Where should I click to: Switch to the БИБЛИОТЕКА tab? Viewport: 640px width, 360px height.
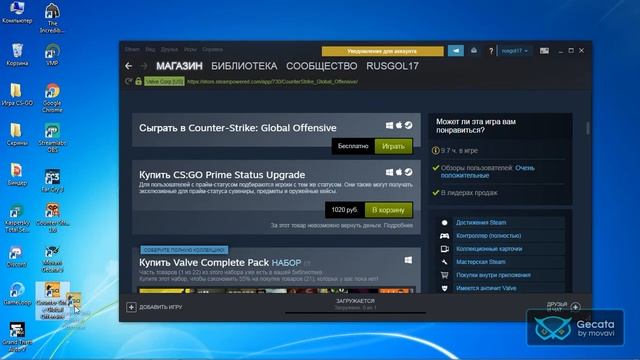click(x=244, y=66)
